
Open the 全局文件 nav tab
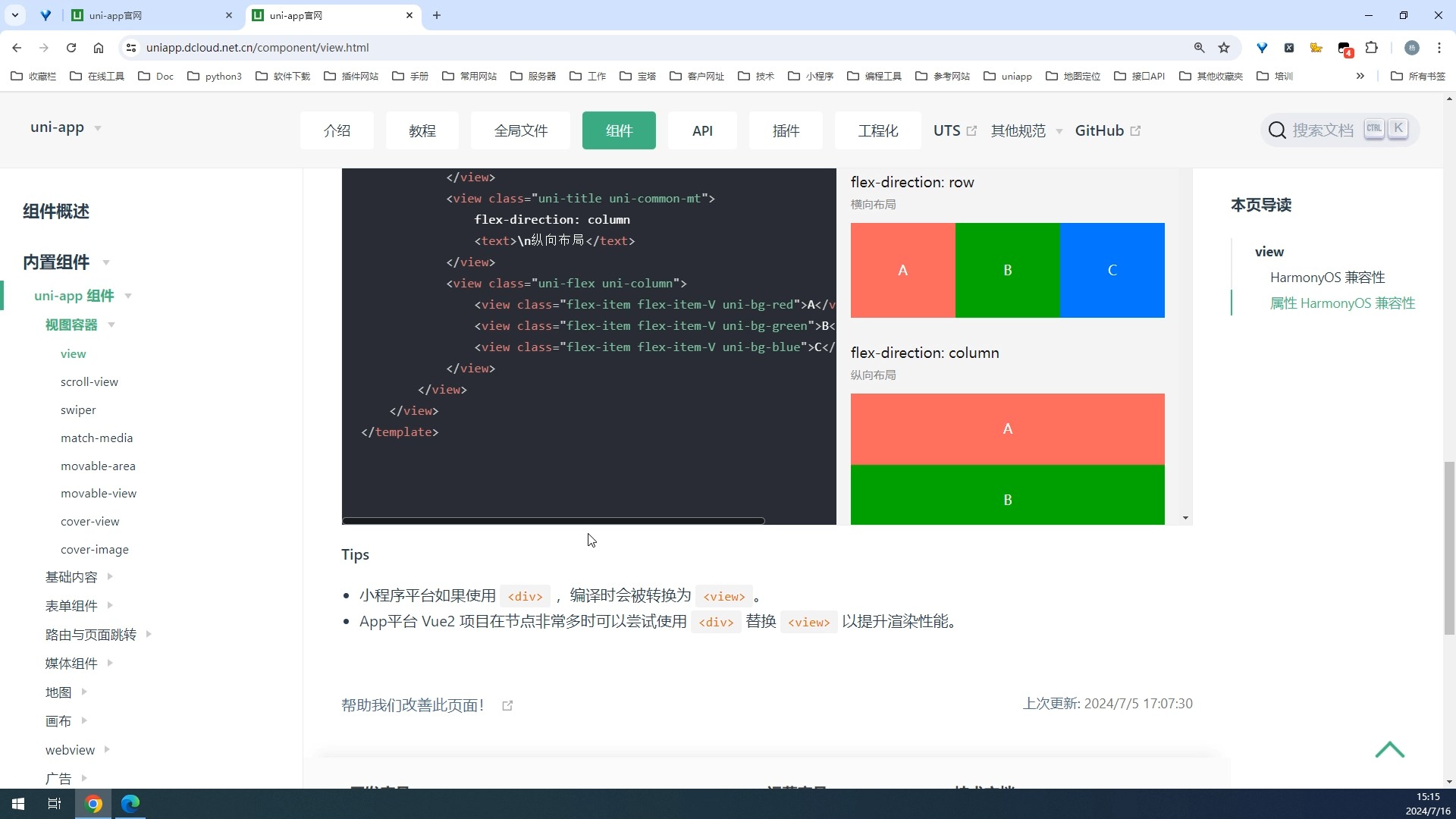521,130
